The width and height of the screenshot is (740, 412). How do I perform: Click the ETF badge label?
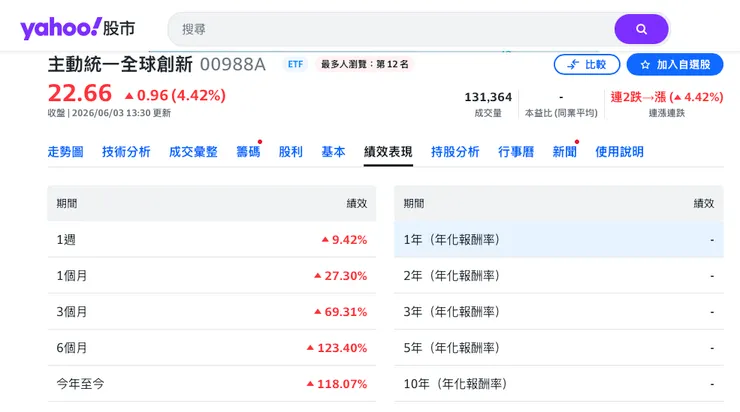[295, 64]
